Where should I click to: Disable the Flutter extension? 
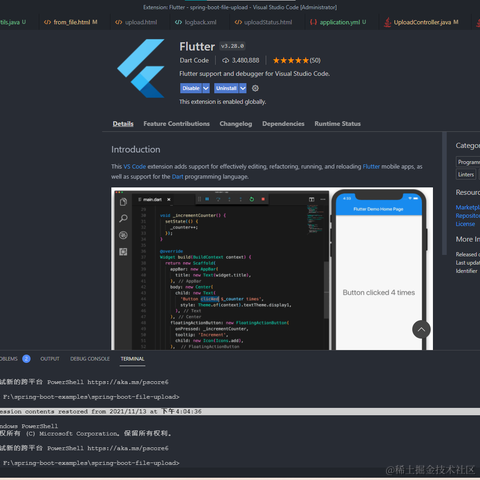191,88
